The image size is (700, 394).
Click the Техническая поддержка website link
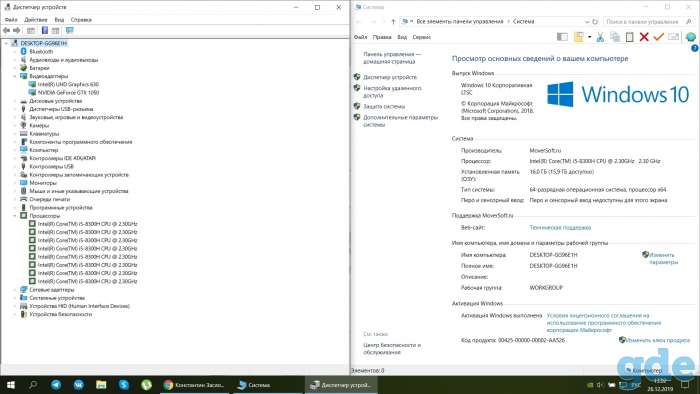[560, 228]
